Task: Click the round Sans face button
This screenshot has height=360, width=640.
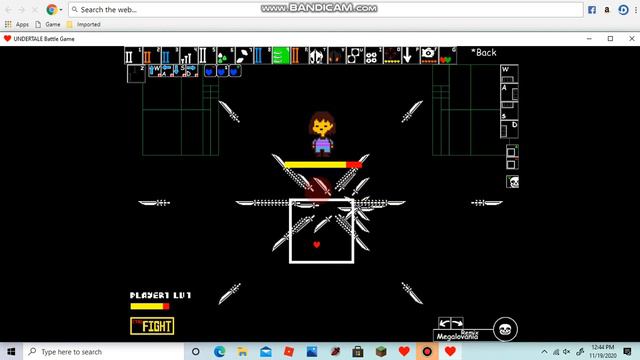Action: 505,329
